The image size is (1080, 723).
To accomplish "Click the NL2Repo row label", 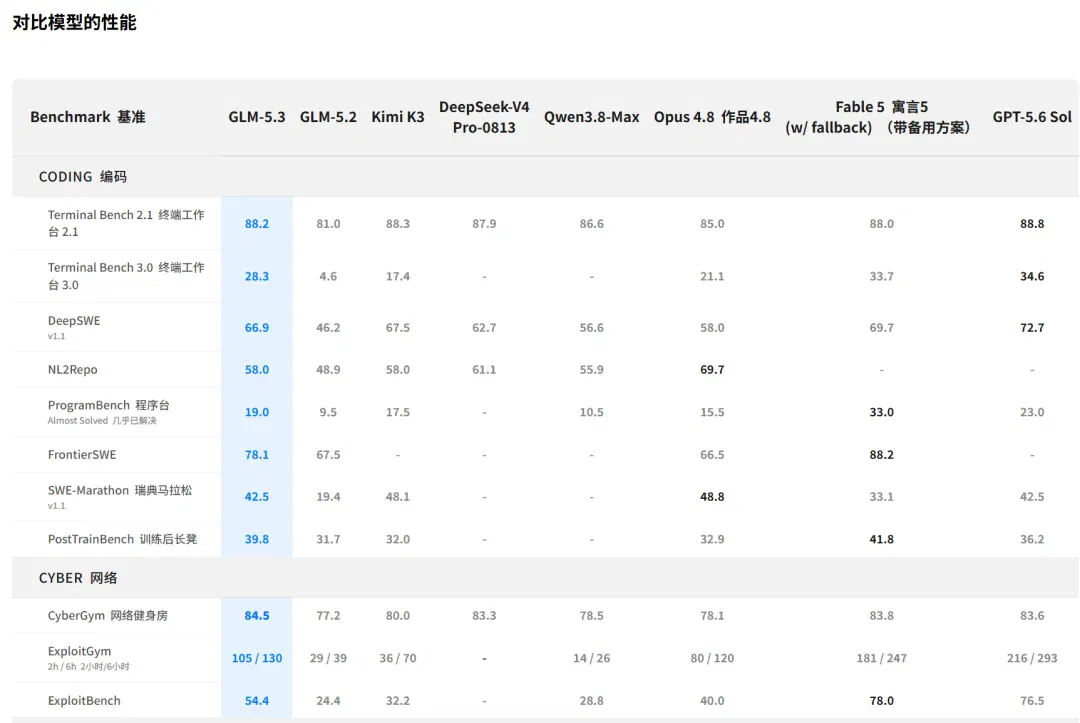I will coord(72,370).
